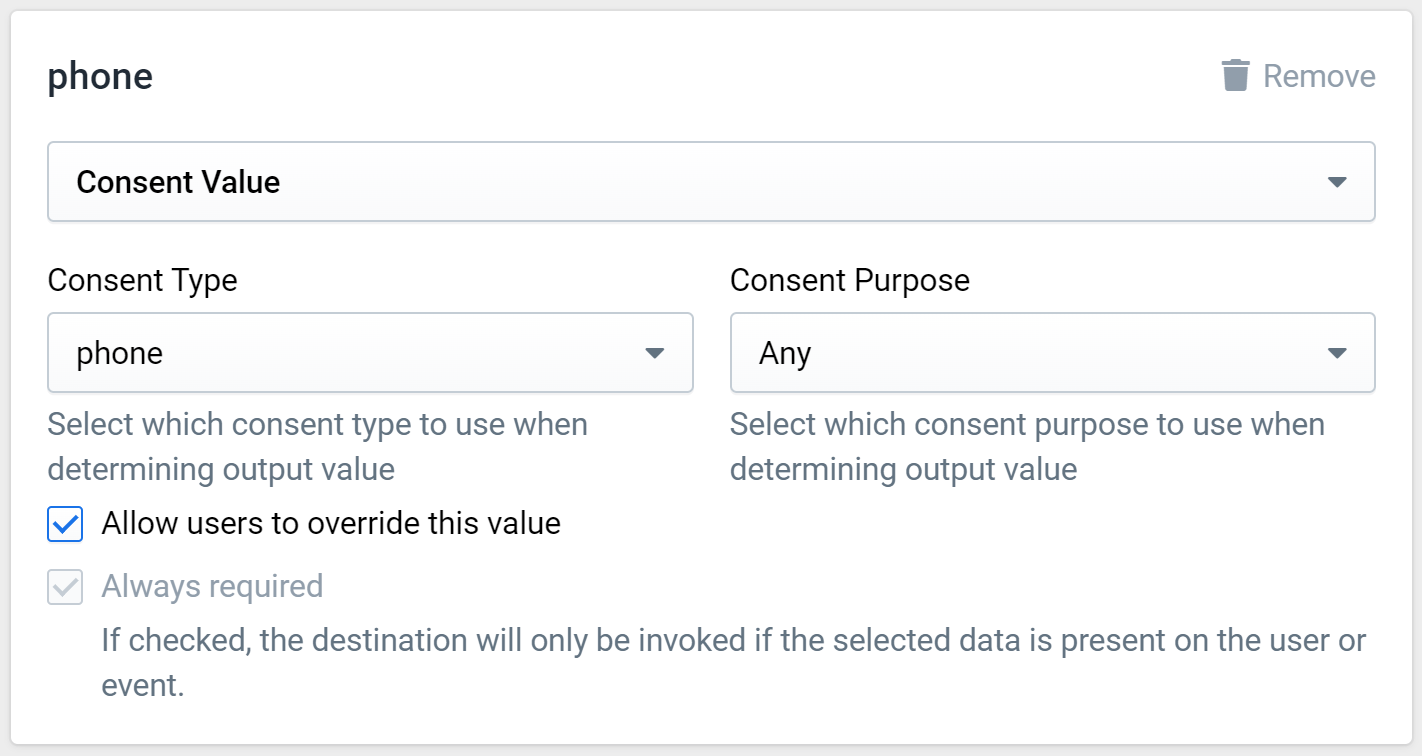Screen dimensions: 1422x756
Task: Click the trash can icon
Action: click(1236, 76)
